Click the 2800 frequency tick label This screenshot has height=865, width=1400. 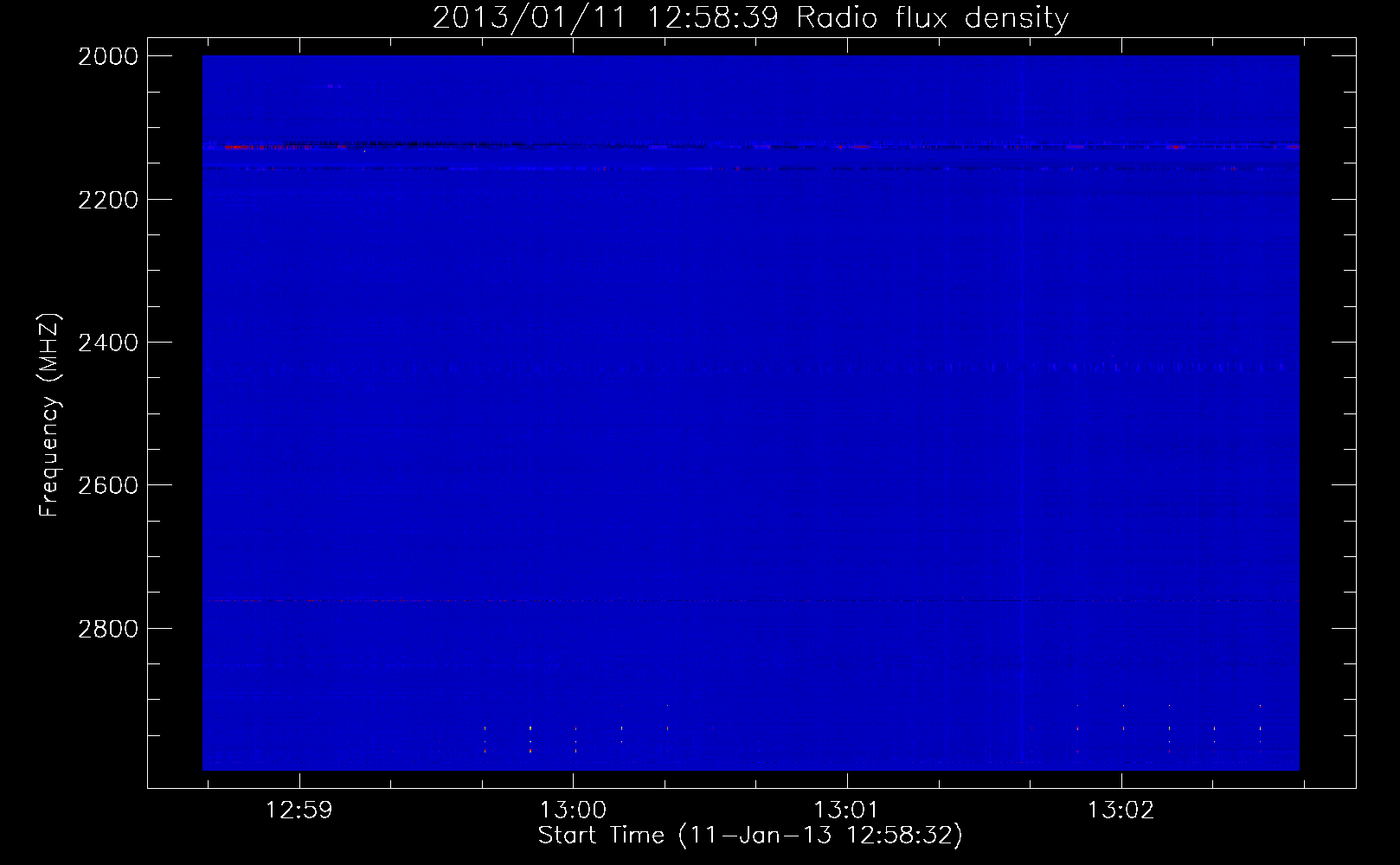click(x=108, y=629)
